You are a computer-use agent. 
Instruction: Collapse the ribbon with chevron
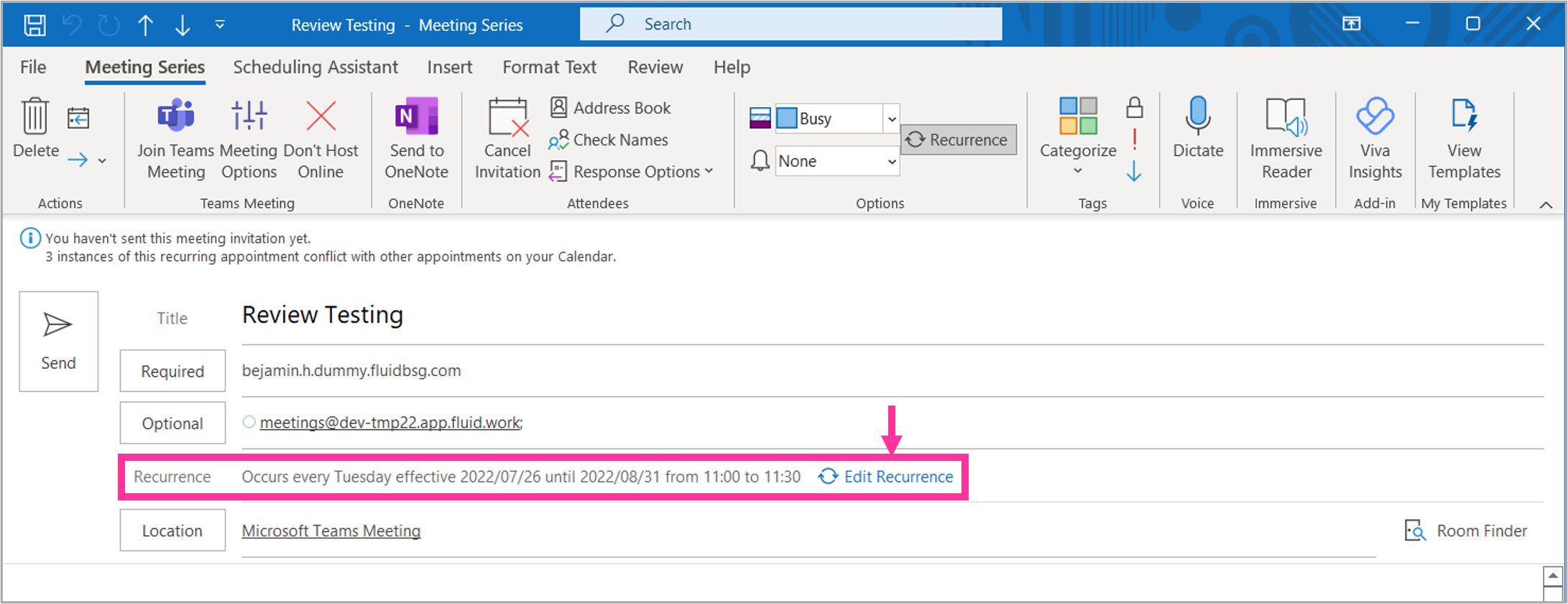click(x=1546, y=205)
